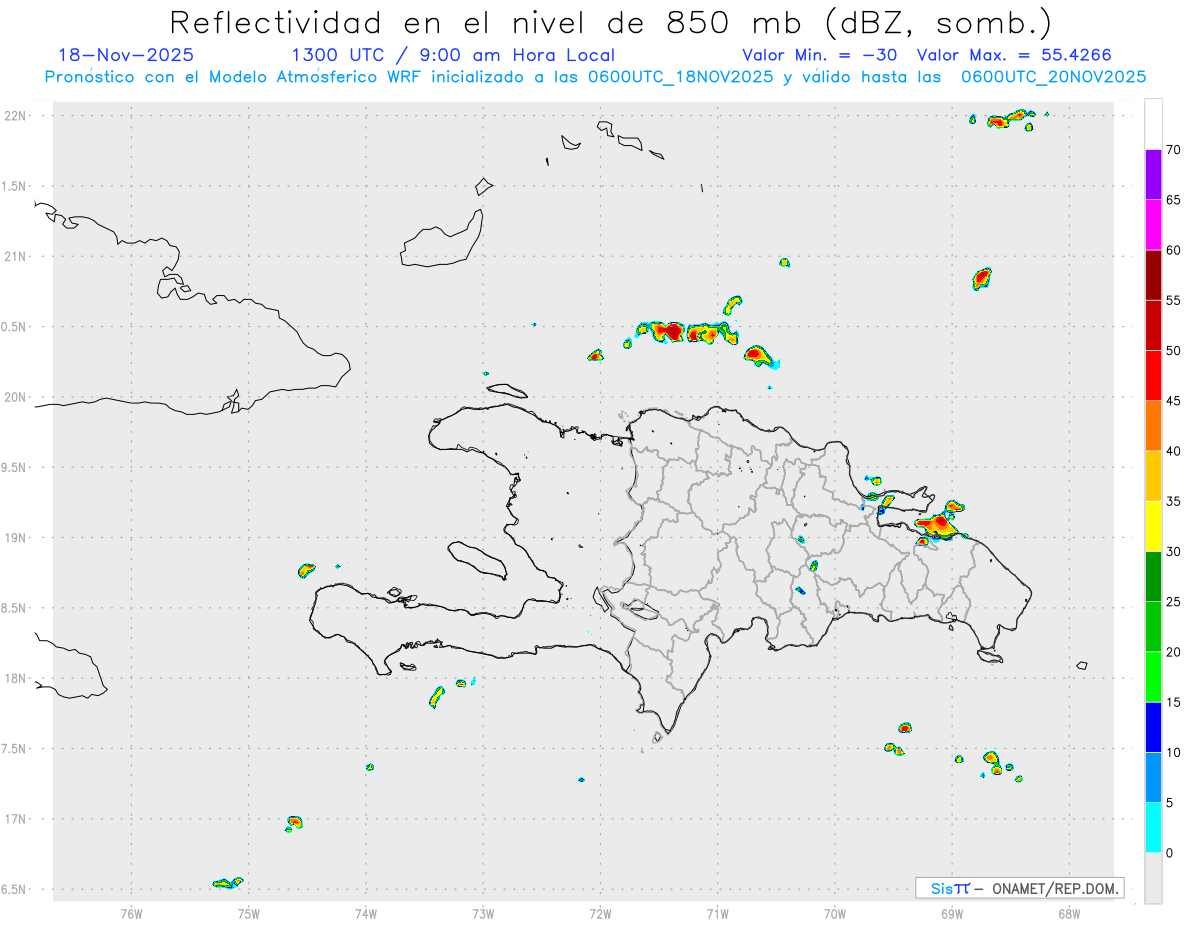Screen dimensions: 1200x927
Task: Click the colorbar tick label 30
Action: pos(1174,552)
